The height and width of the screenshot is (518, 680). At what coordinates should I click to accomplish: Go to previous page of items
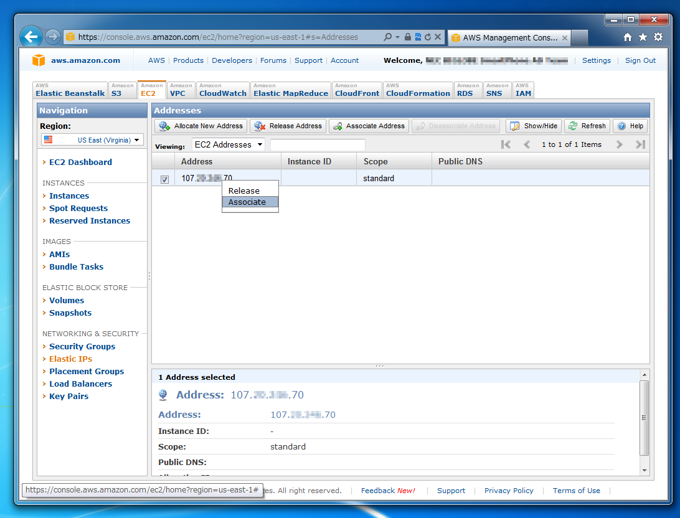click(526, 144)
